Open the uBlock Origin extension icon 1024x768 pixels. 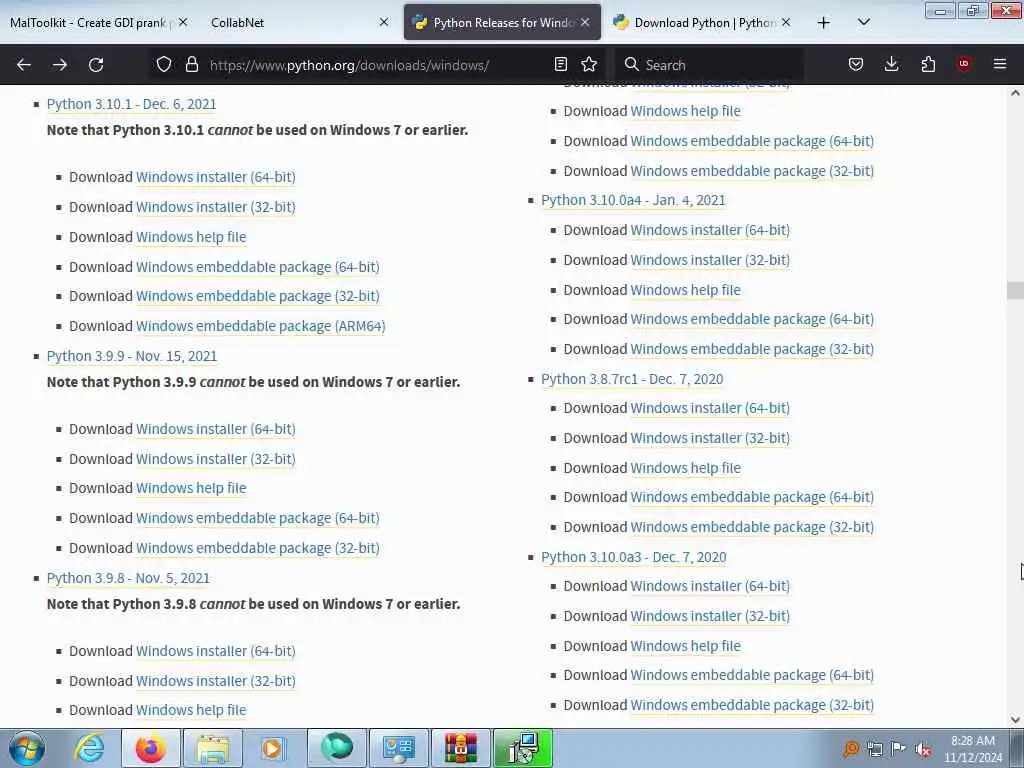click(964, 64)
